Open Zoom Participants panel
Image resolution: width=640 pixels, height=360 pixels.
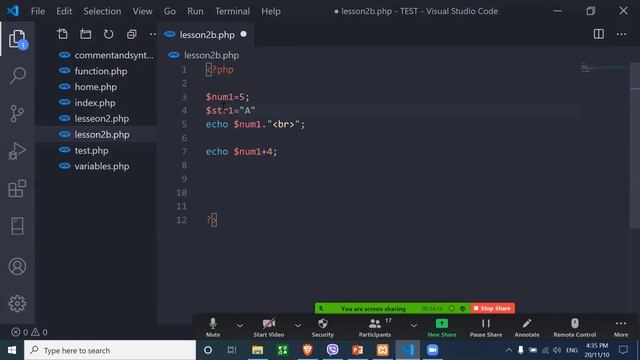tap(375, 328)
